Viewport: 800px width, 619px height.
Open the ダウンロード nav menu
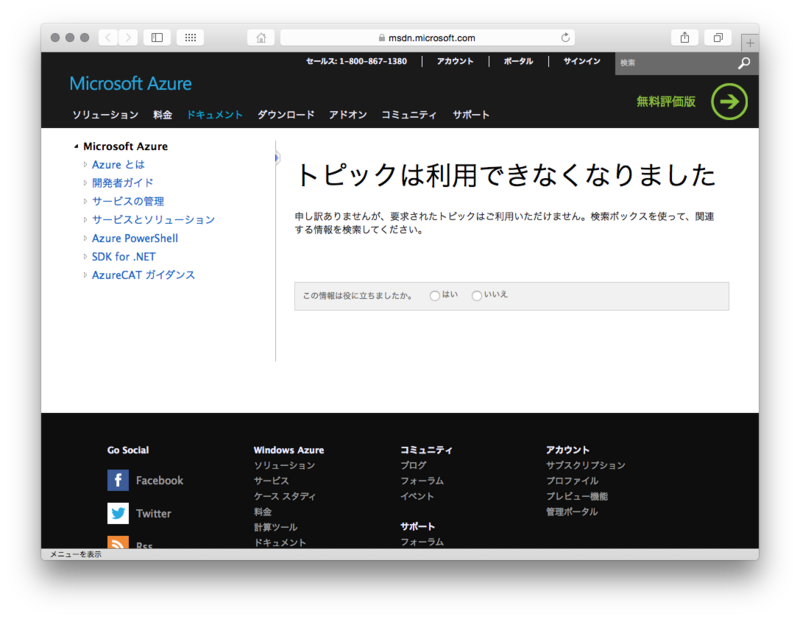coord(286,115)
